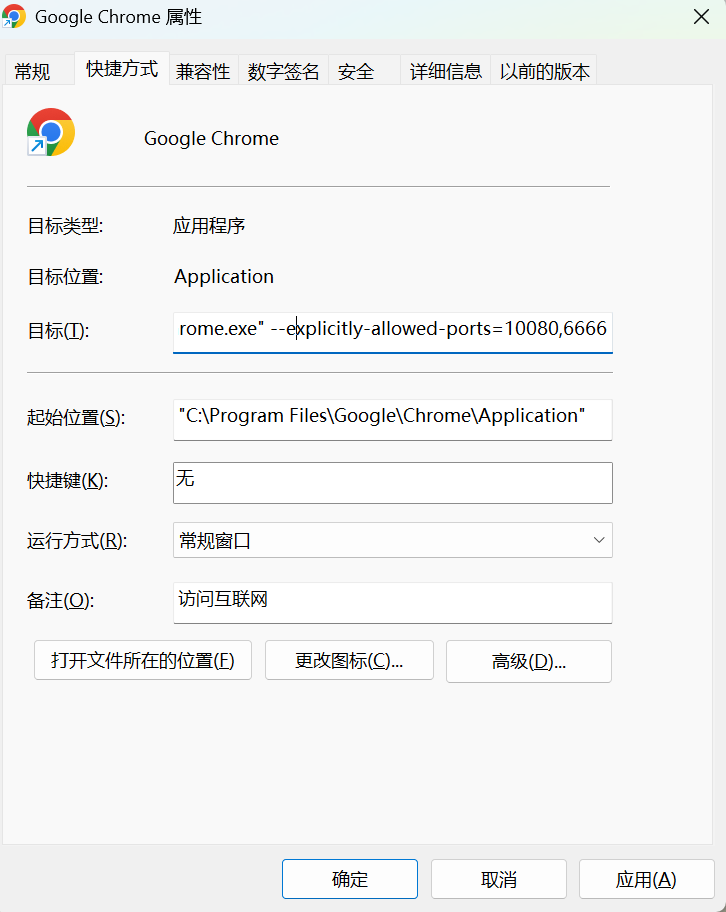View the 以前的版本 tab

(545, 71)
